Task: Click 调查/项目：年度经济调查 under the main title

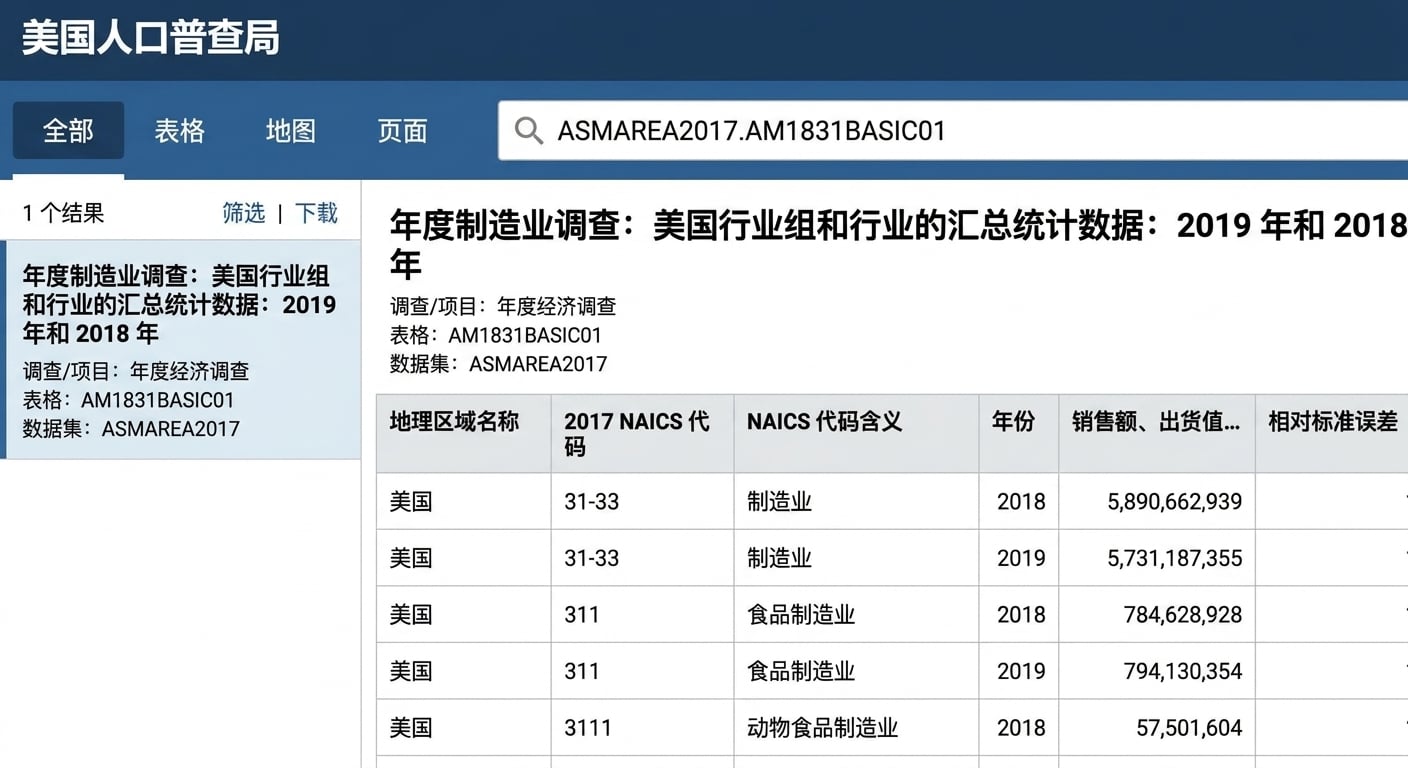Action: [503, 306]
